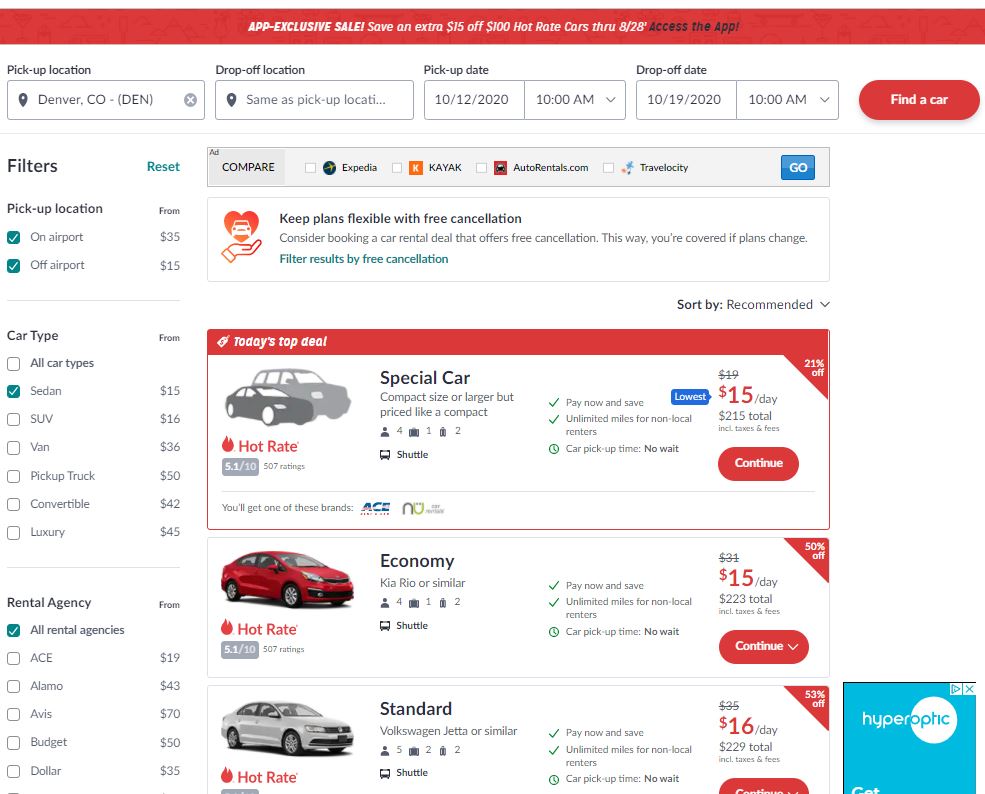Check the Expedia compare box
This screenshot has width=985, height=794.
pyautogui.click(x=310, y=168)
